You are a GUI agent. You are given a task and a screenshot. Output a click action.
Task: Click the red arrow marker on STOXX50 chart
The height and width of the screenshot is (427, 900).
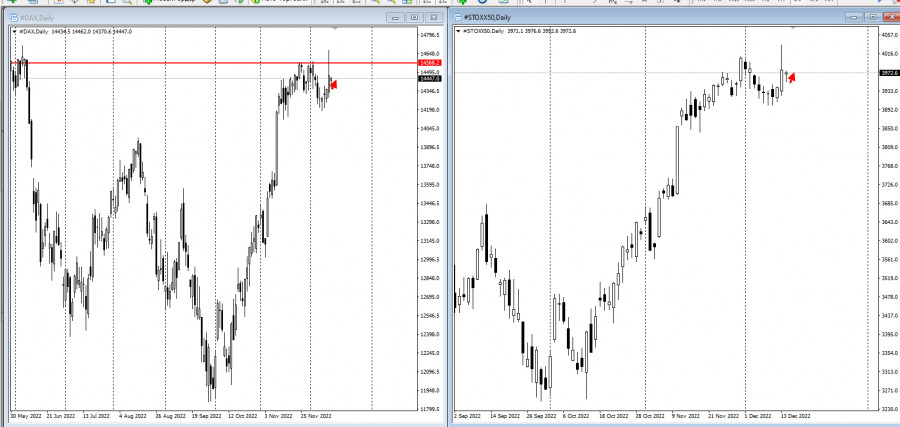pyautogui.click(x=792, y=77)
